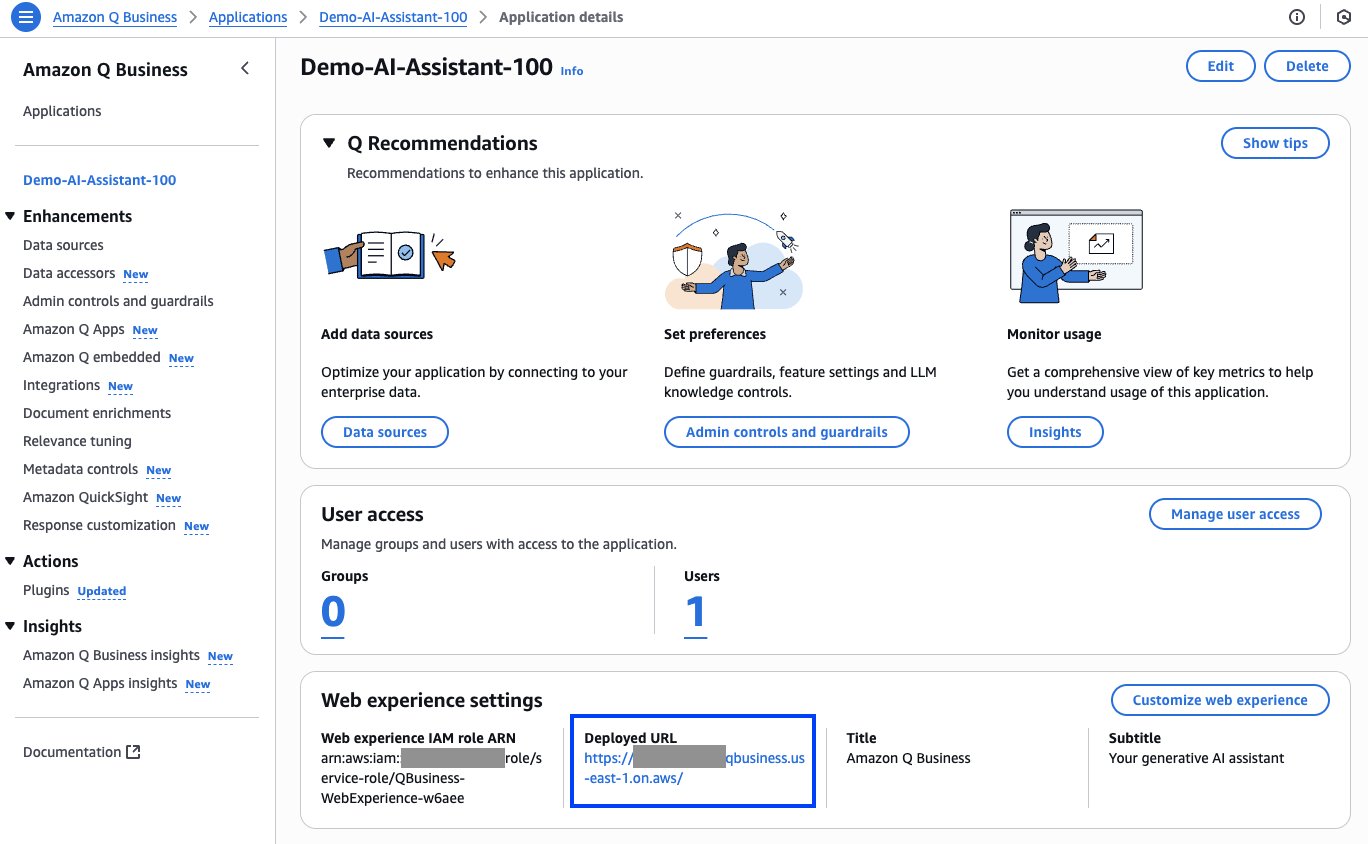Image resolution: width=1368 pixels, height=844 pixels.
Task: Click the Groups count 0 link
Action: [333, 612]
